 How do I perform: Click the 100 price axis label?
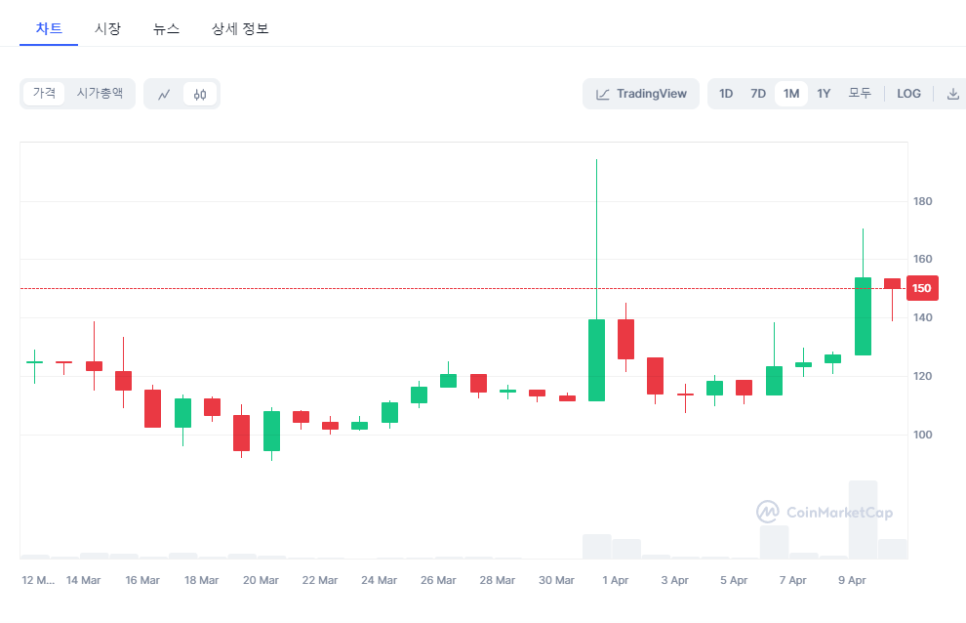tap(922, 434)
